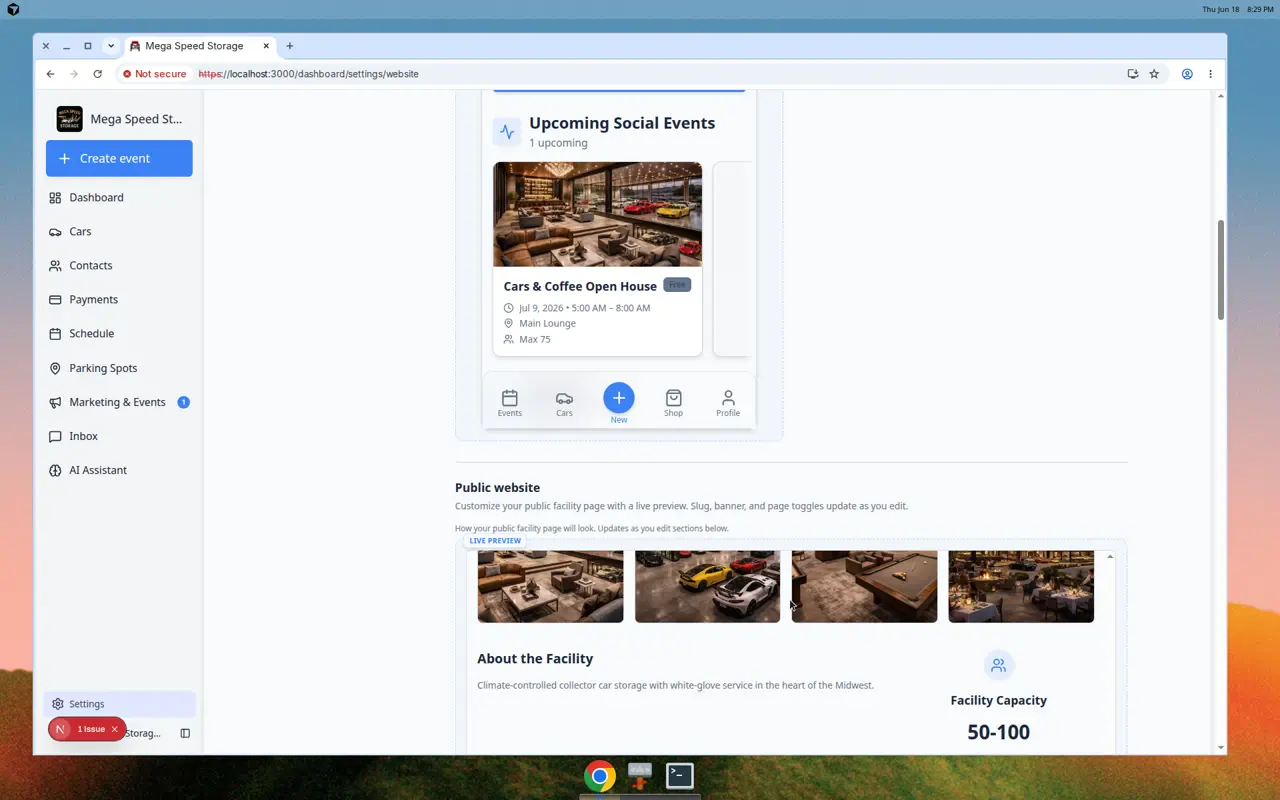
Task: Open the browser profile icon
Action: (1187, 74)
